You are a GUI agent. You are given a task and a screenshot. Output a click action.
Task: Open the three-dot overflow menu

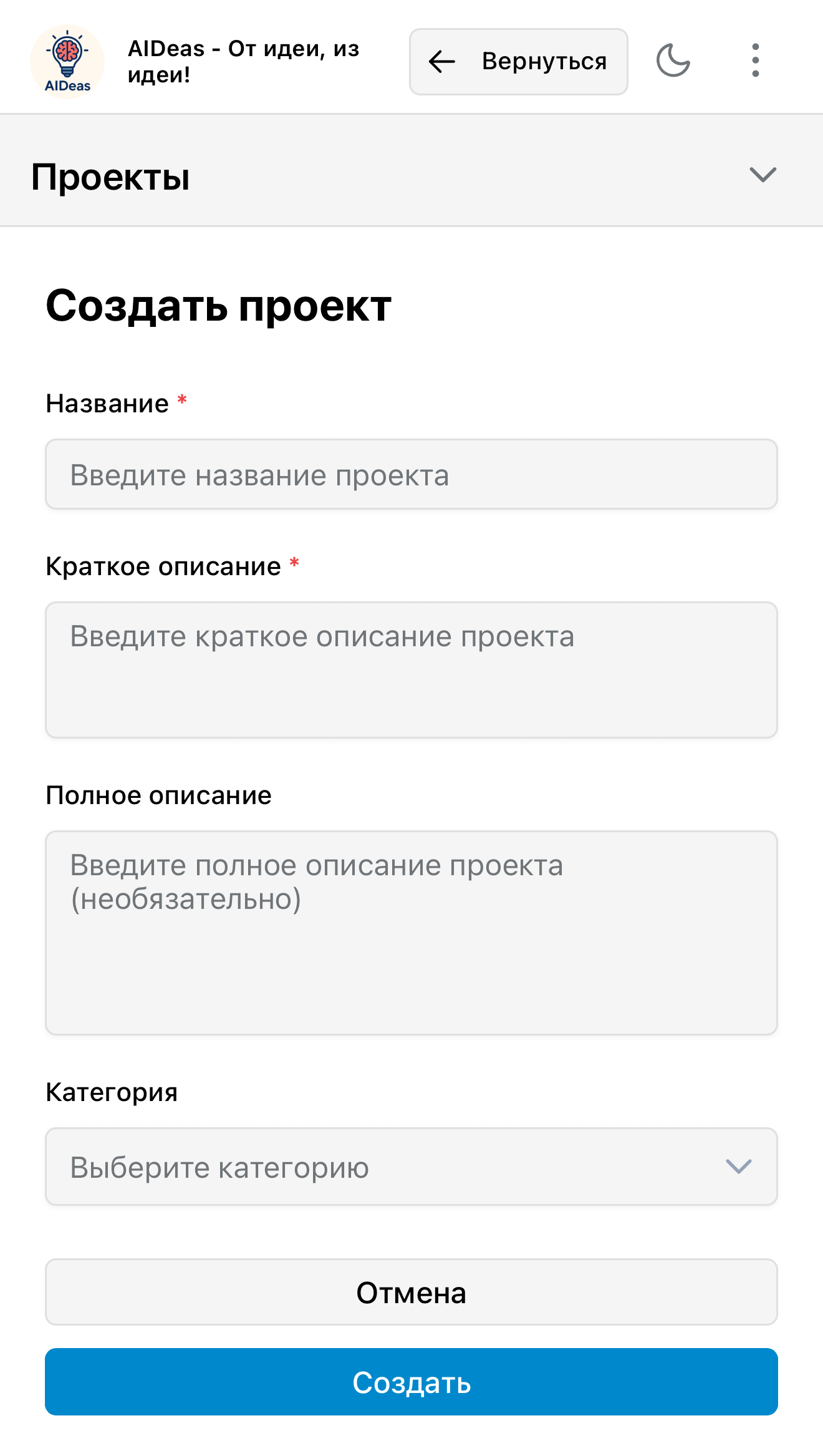tap(754, 59)
